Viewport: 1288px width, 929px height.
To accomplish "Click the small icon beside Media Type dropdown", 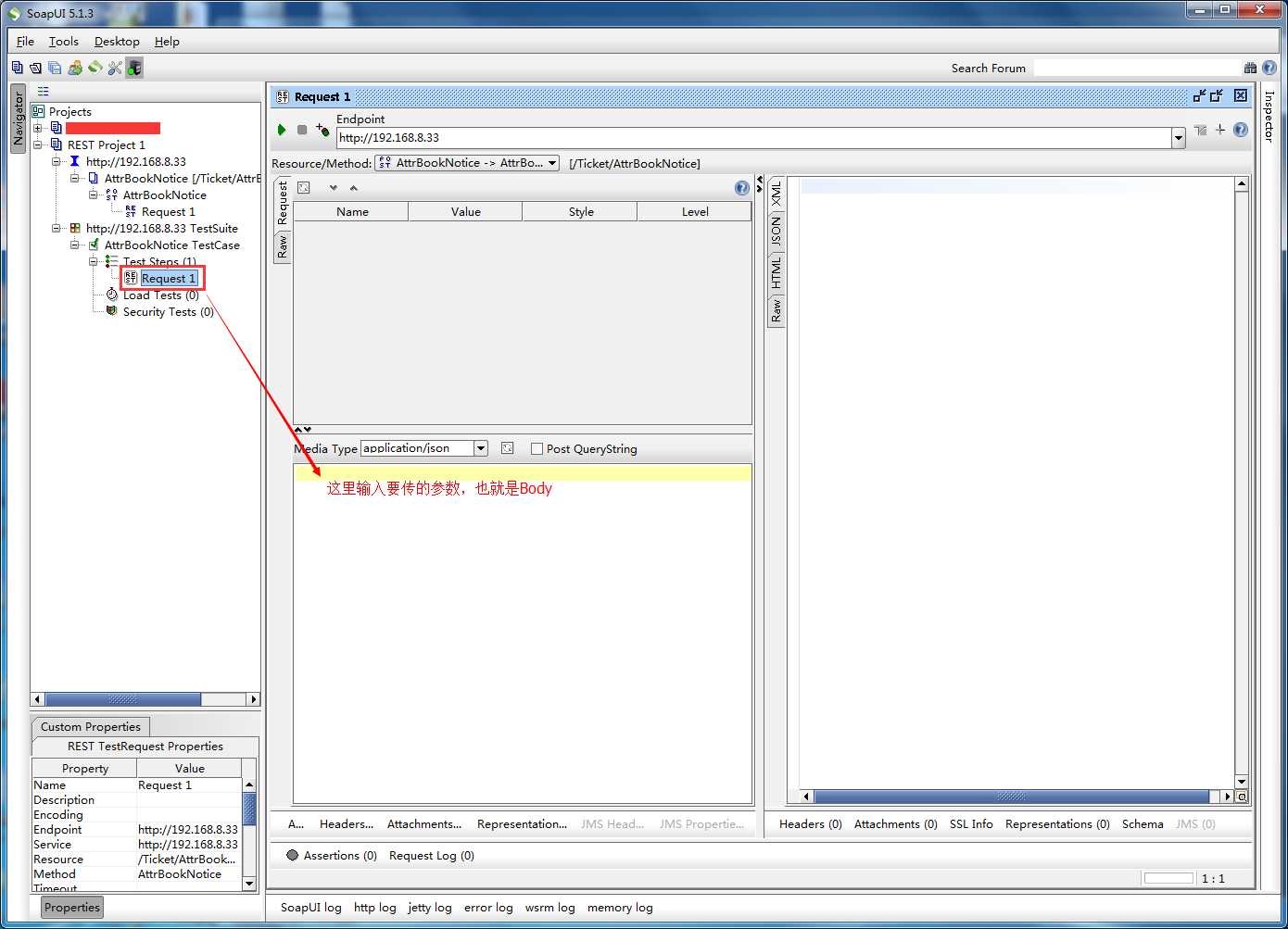I will [507, 447].
